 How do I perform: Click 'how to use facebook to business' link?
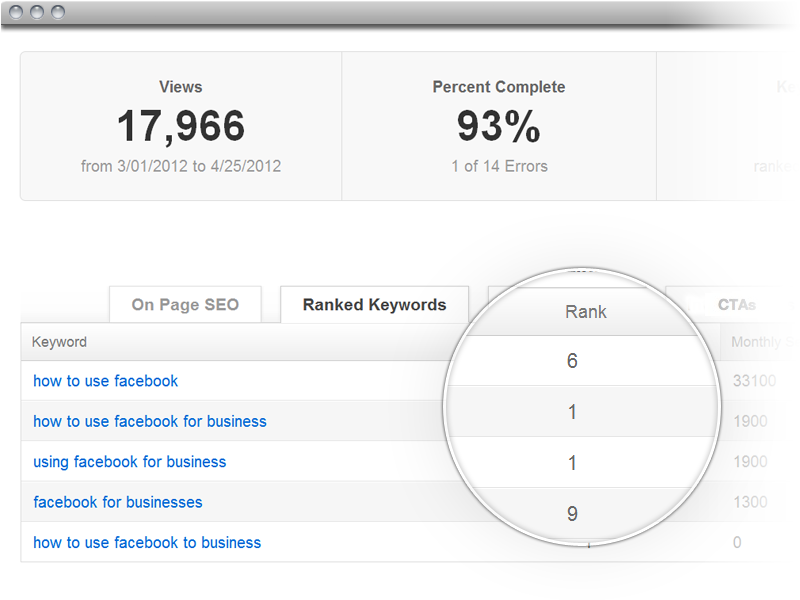[x=147, y=542]
